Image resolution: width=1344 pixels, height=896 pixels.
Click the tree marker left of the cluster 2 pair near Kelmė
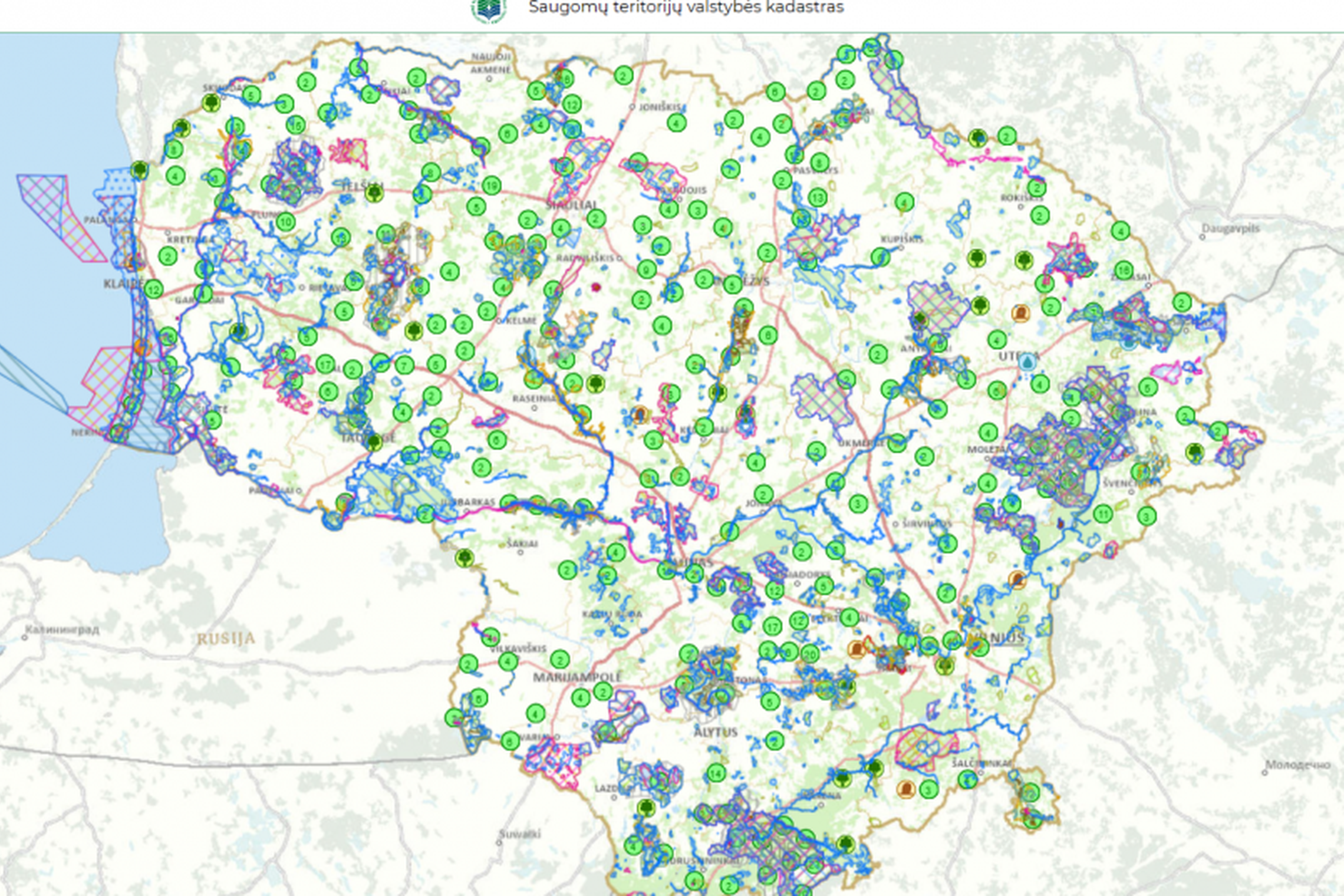(414, 331)
